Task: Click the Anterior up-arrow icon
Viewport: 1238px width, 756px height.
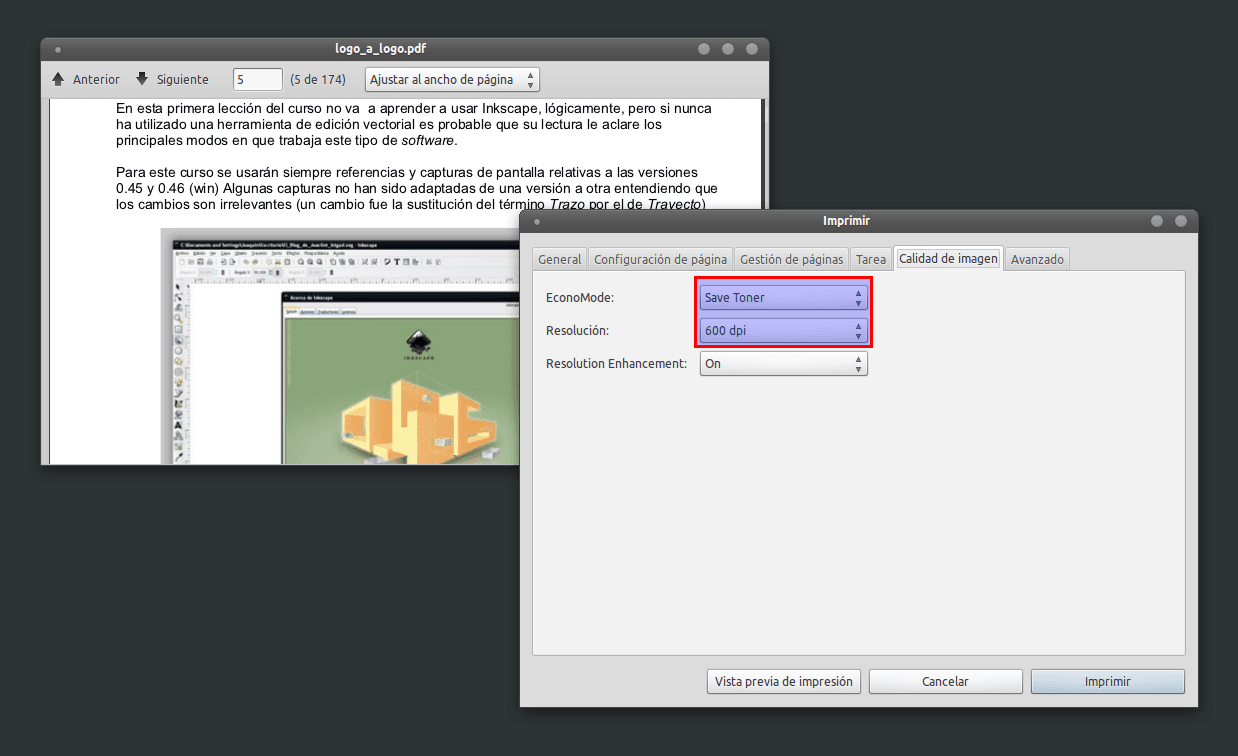Action: click(x=57, y=79)
